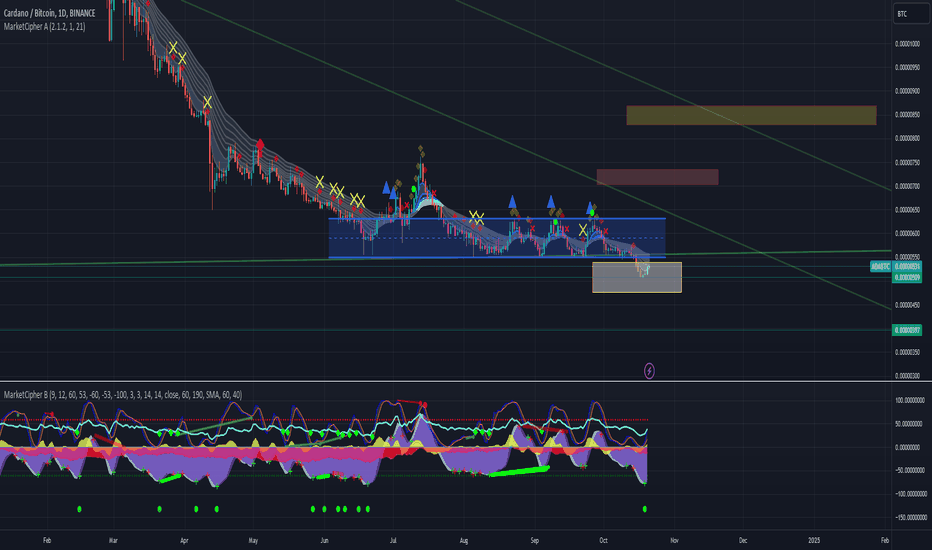Click the 0.00000750 price axis label
This screenshot has width=932, height=550.
point(907,162)
